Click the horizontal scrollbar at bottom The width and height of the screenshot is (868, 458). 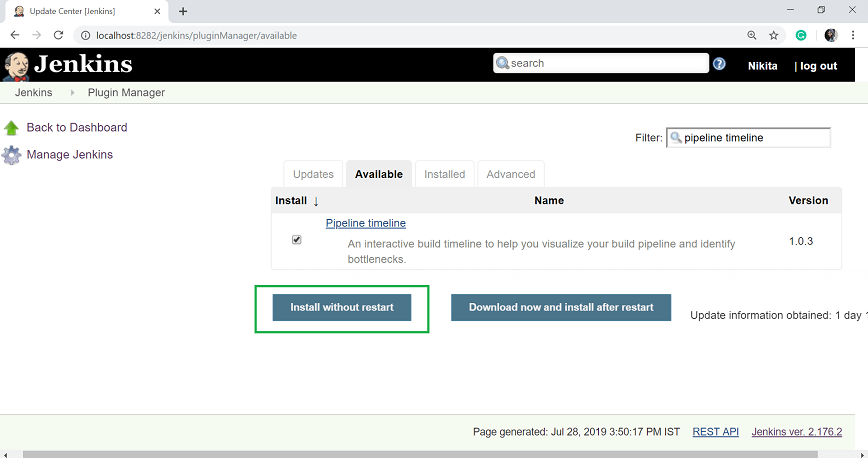(x=420, y=454)
